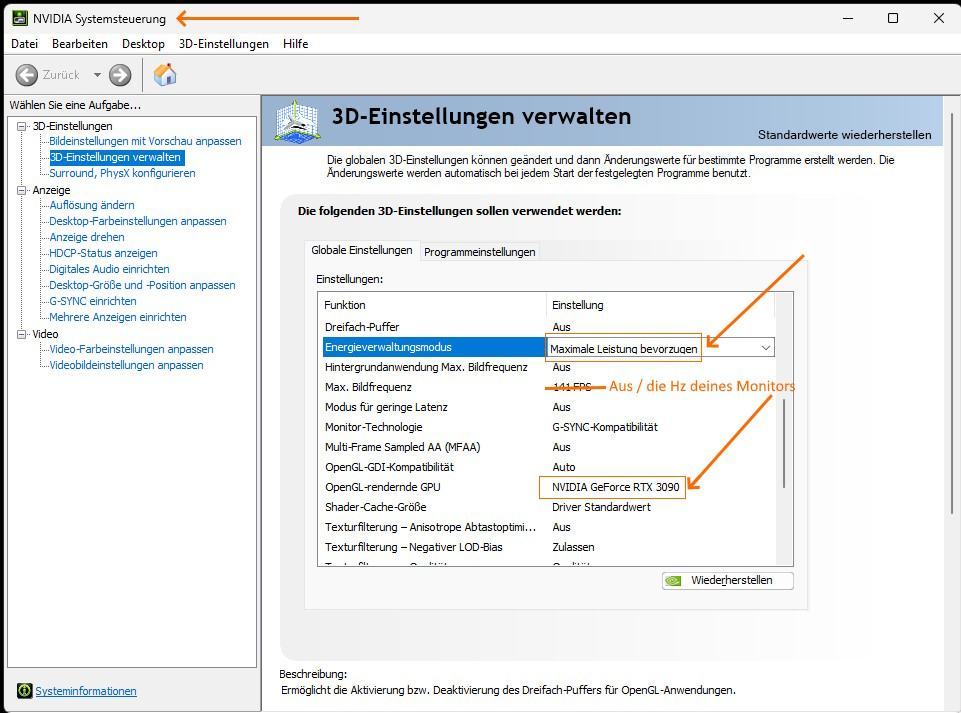
Task: Select Texturfilterung – Negativer LOD-Bias row
Action: coord(549,547)
